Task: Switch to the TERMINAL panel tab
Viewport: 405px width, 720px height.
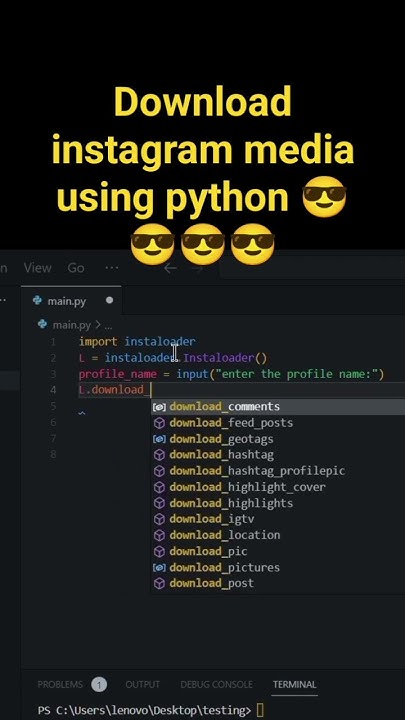Action: coord(294,684)
